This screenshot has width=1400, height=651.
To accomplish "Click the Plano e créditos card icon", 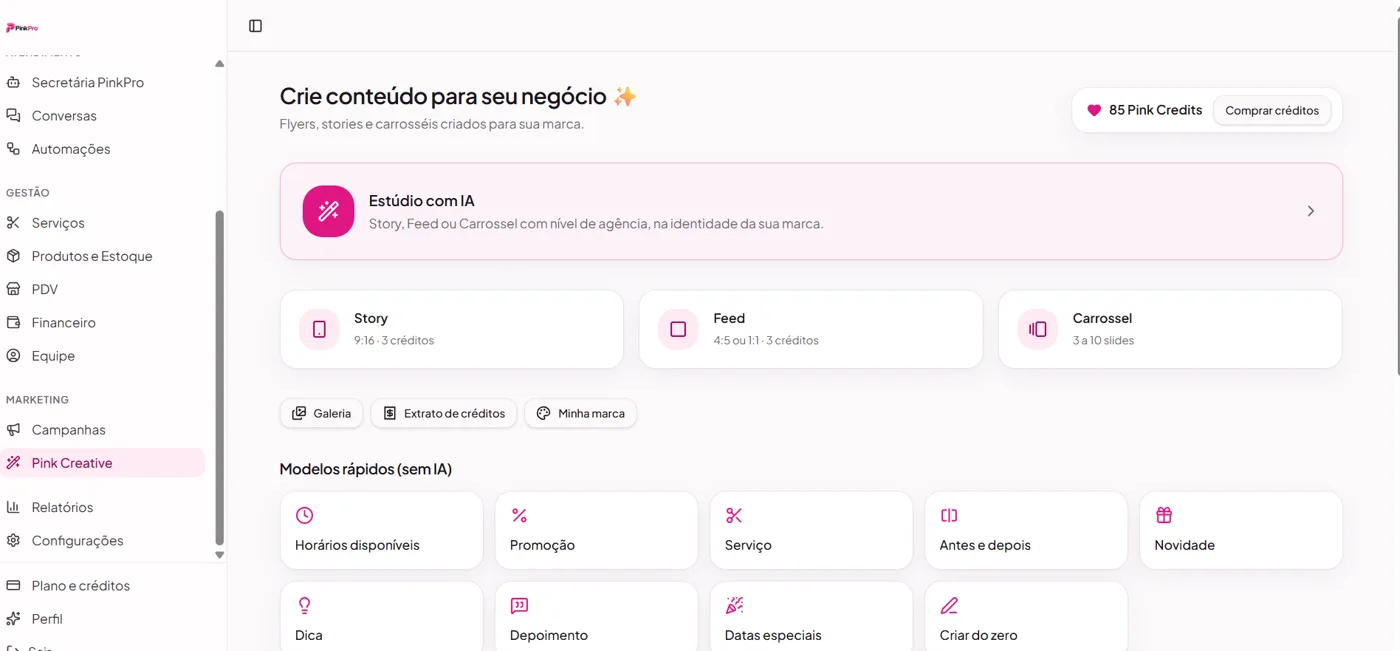I will 13,585.
